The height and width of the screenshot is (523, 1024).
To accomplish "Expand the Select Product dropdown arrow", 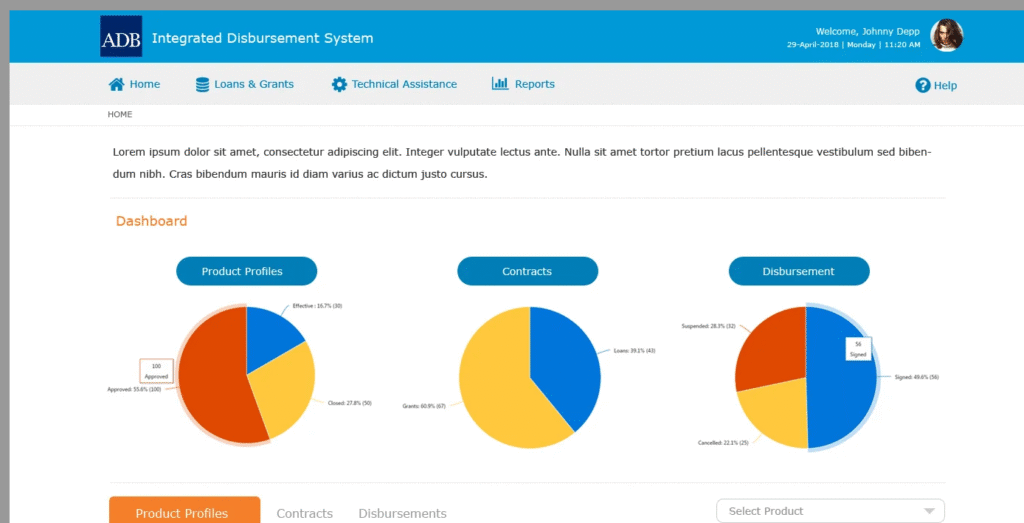I will click(x=929, y=511).
